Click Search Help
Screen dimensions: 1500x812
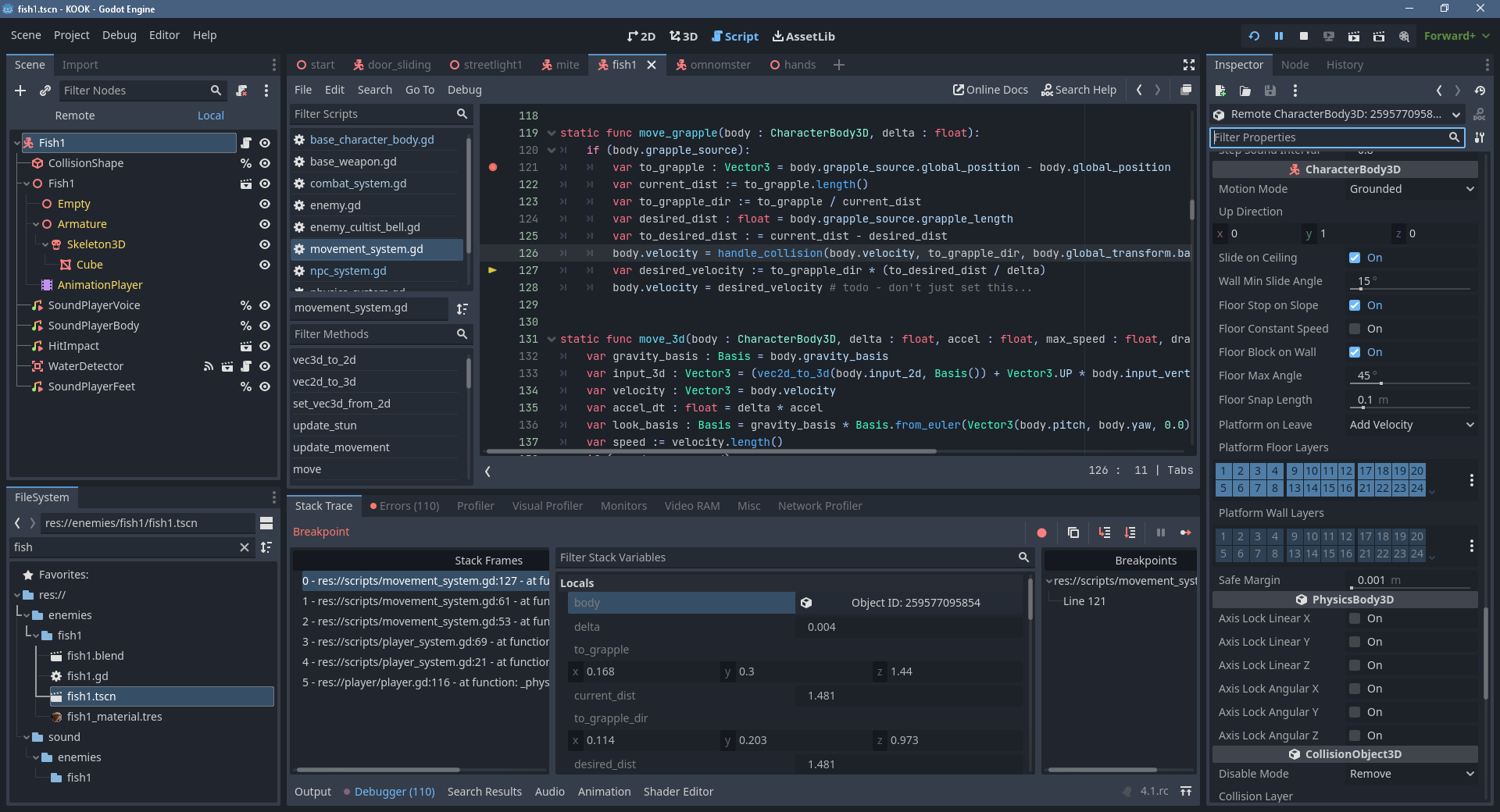[1079, 90]
